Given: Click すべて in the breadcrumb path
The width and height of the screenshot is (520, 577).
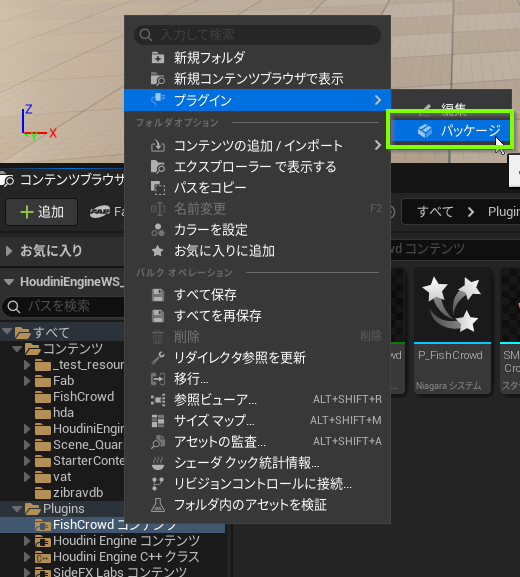Looking at the screenshot, I should [435, 212].
